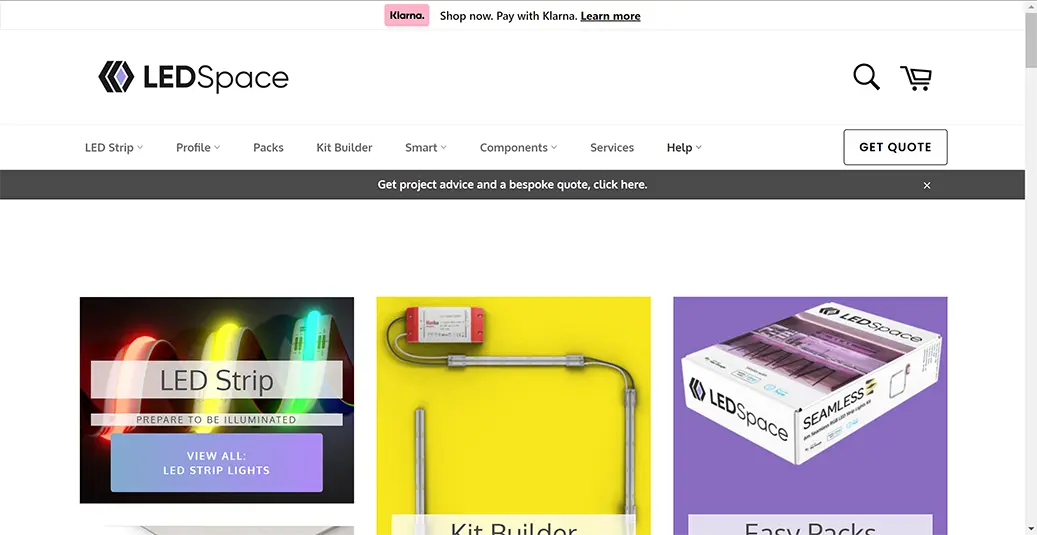Open the search magnifier icon
Viewport: 1037px width, 535px height.
coord(866,77)
